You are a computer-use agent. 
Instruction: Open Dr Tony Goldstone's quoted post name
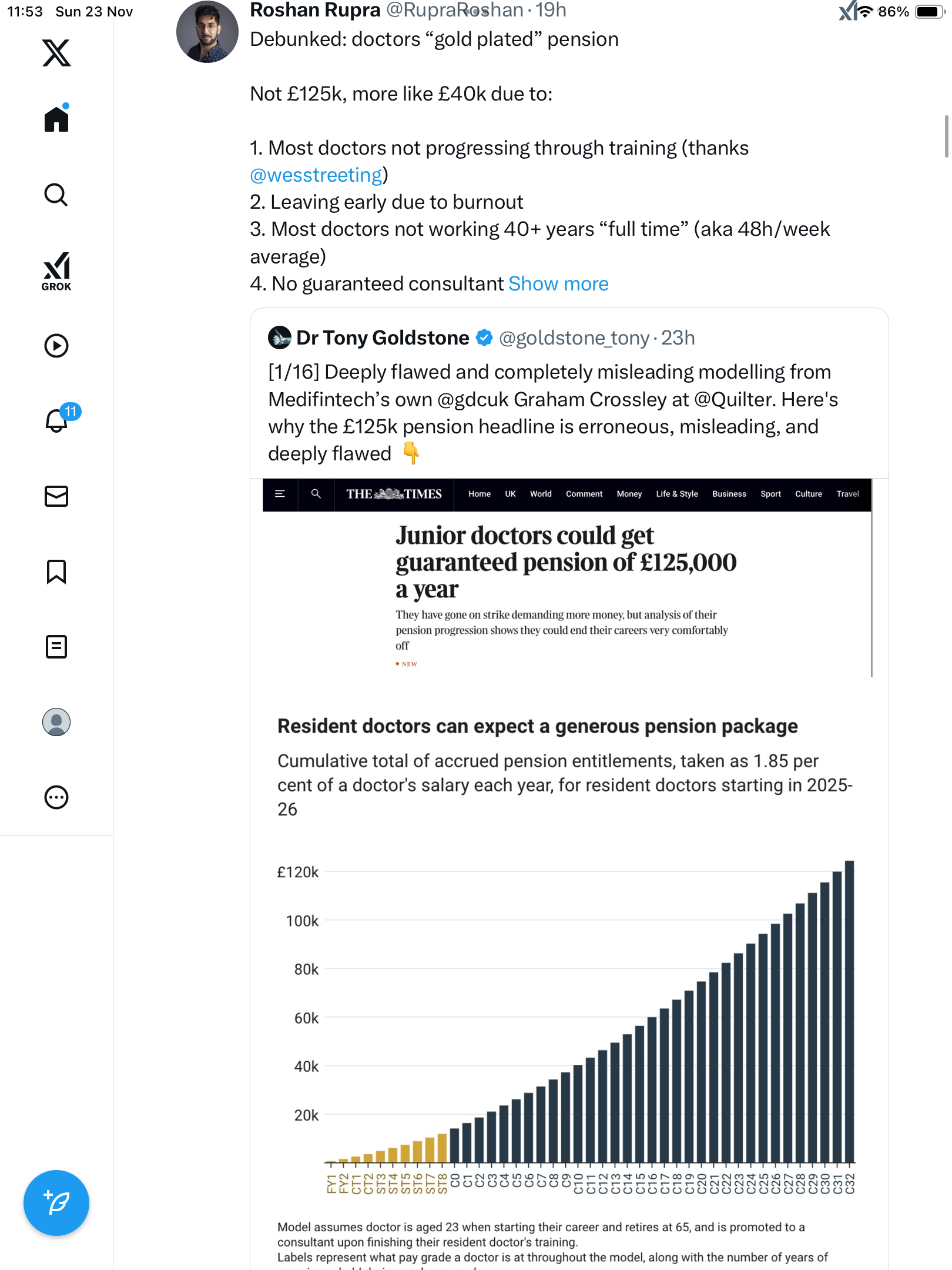point(383,338)
